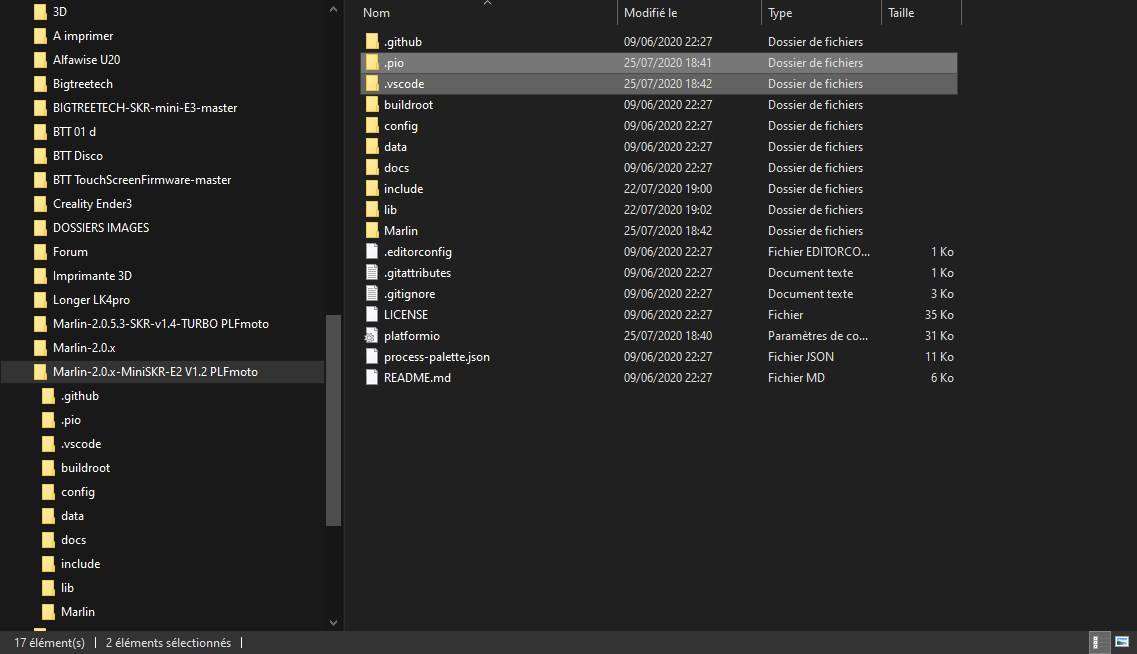
Task: Select data subfolder in navigation tree
Action: tap(73, 516)
